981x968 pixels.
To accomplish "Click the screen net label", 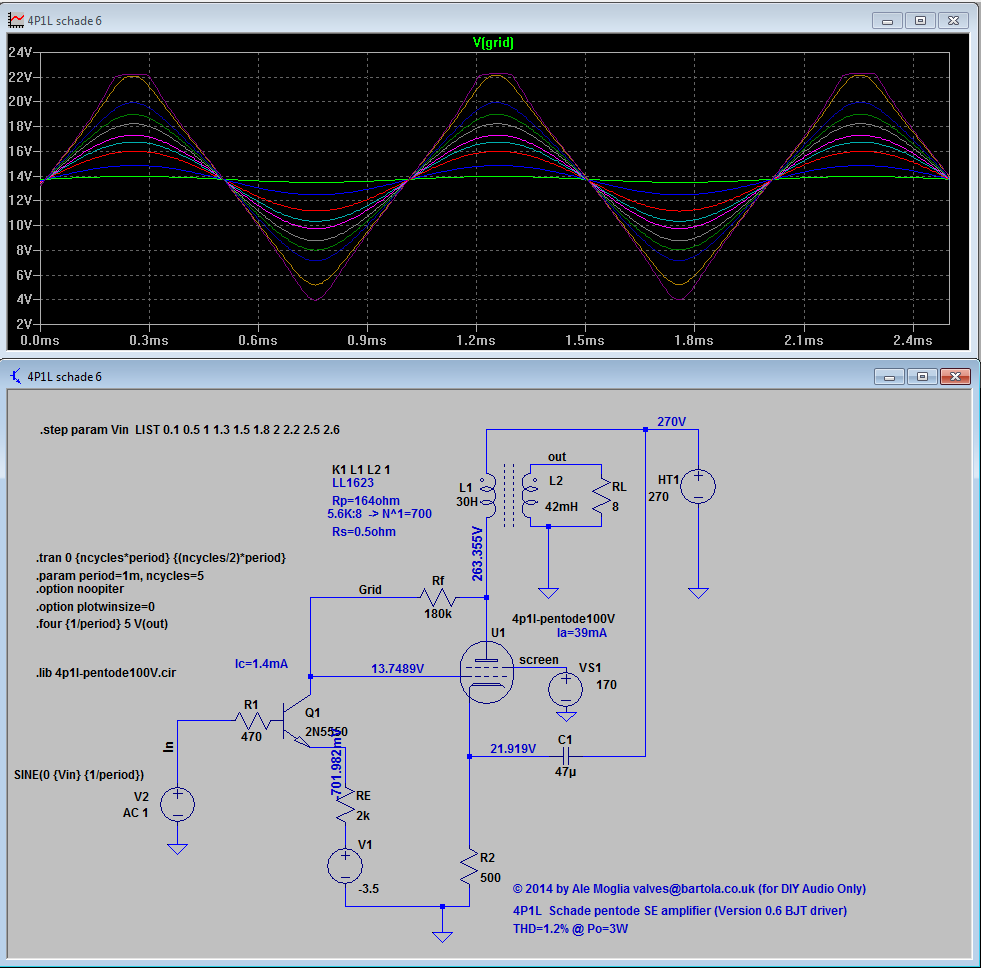I will click(x=539, y=660).
